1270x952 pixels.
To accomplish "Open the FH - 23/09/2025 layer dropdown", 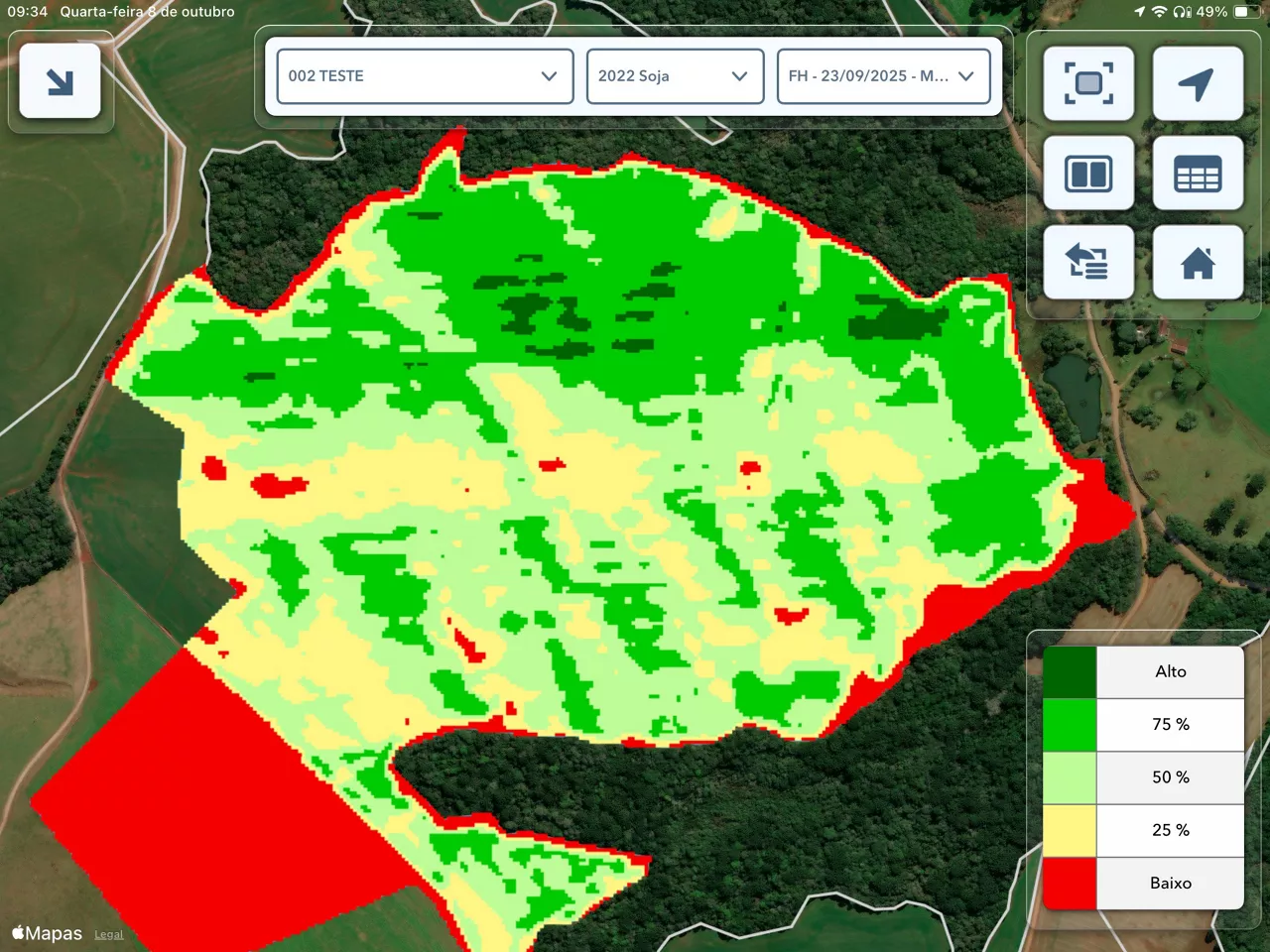I will (x=883, y=76).
